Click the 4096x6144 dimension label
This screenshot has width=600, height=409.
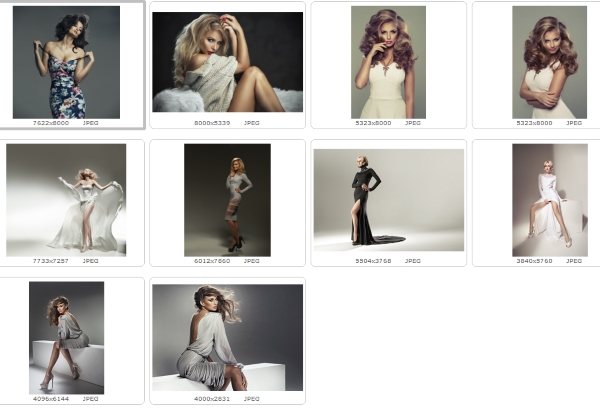(x=51, y=398)
